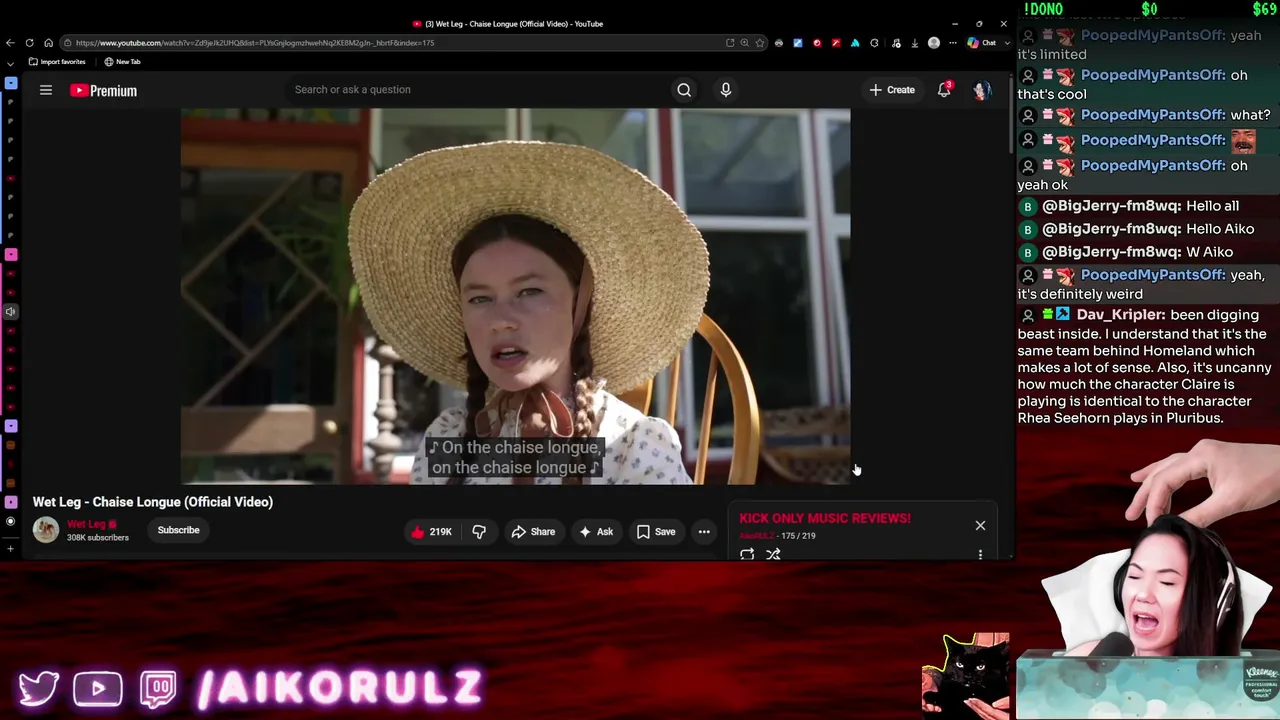Screen dimensions: 1280x720
Task: Click the Twitch icon in the overlay
Action: [158, 688]
